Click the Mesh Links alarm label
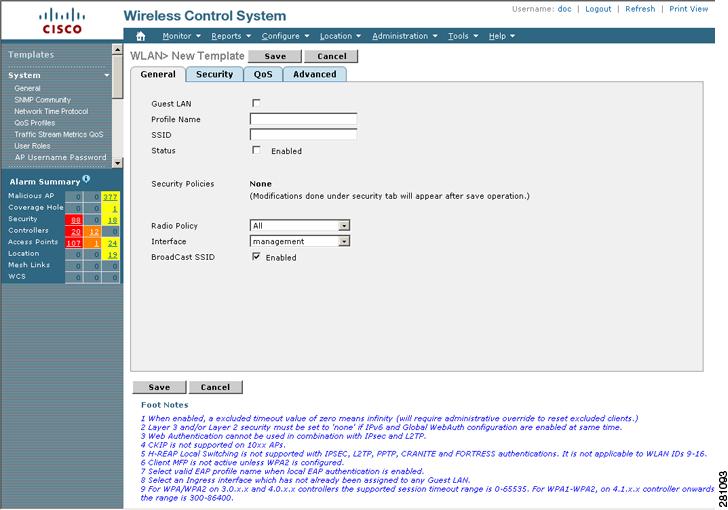This screenshot has width=728, height=510. (x=28, y=265)
